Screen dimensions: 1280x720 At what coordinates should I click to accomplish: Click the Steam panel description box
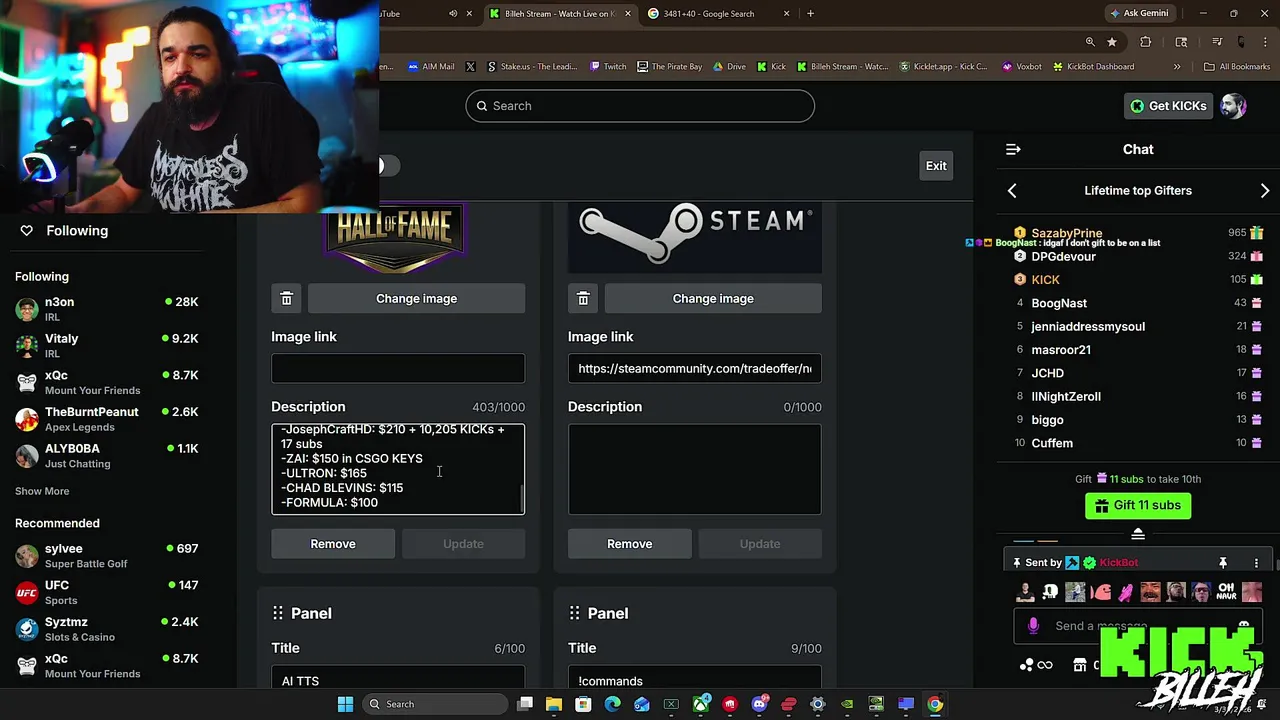[x=695, y=469]
